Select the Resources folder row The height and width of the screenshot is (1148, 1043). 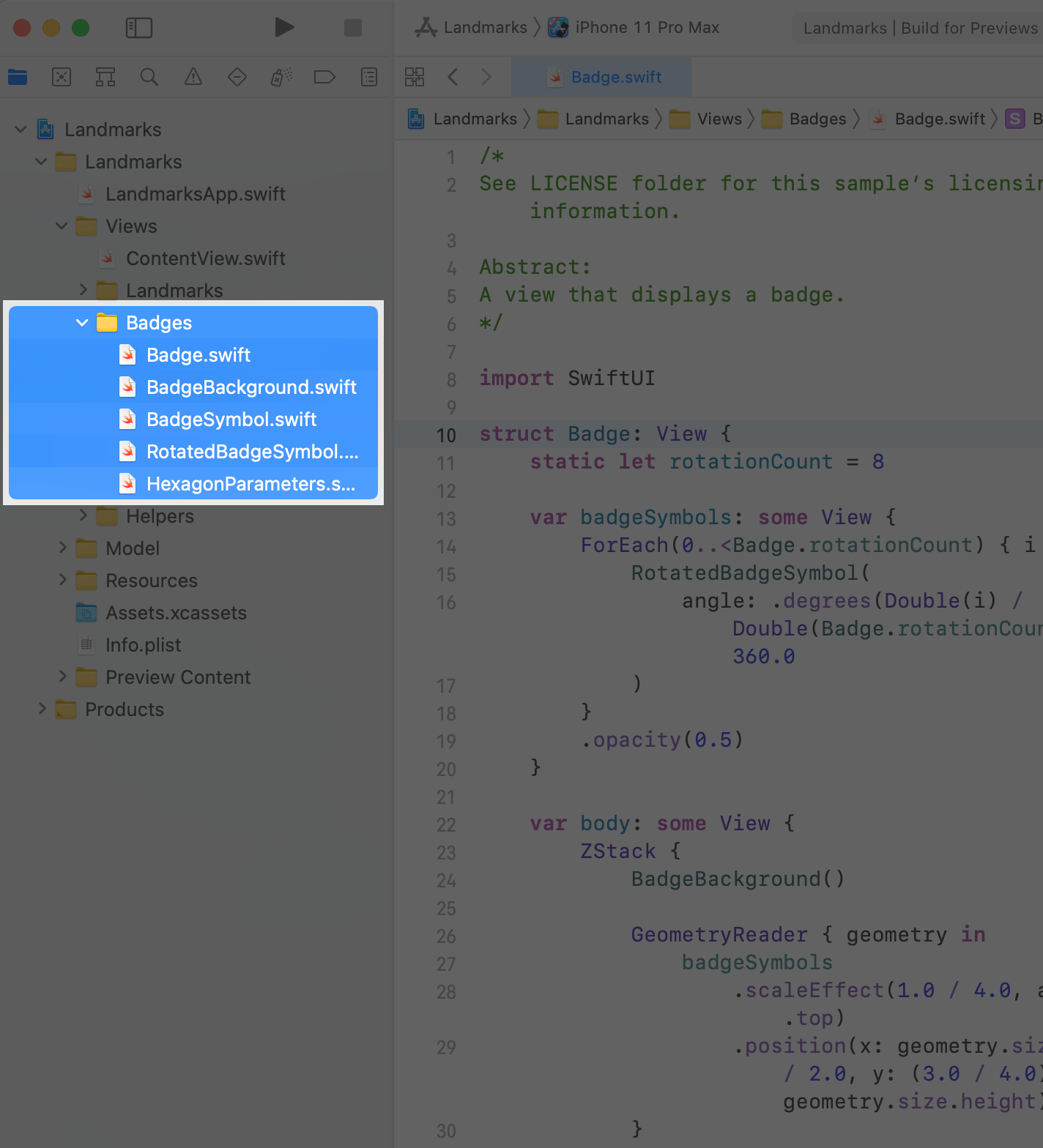193,581
